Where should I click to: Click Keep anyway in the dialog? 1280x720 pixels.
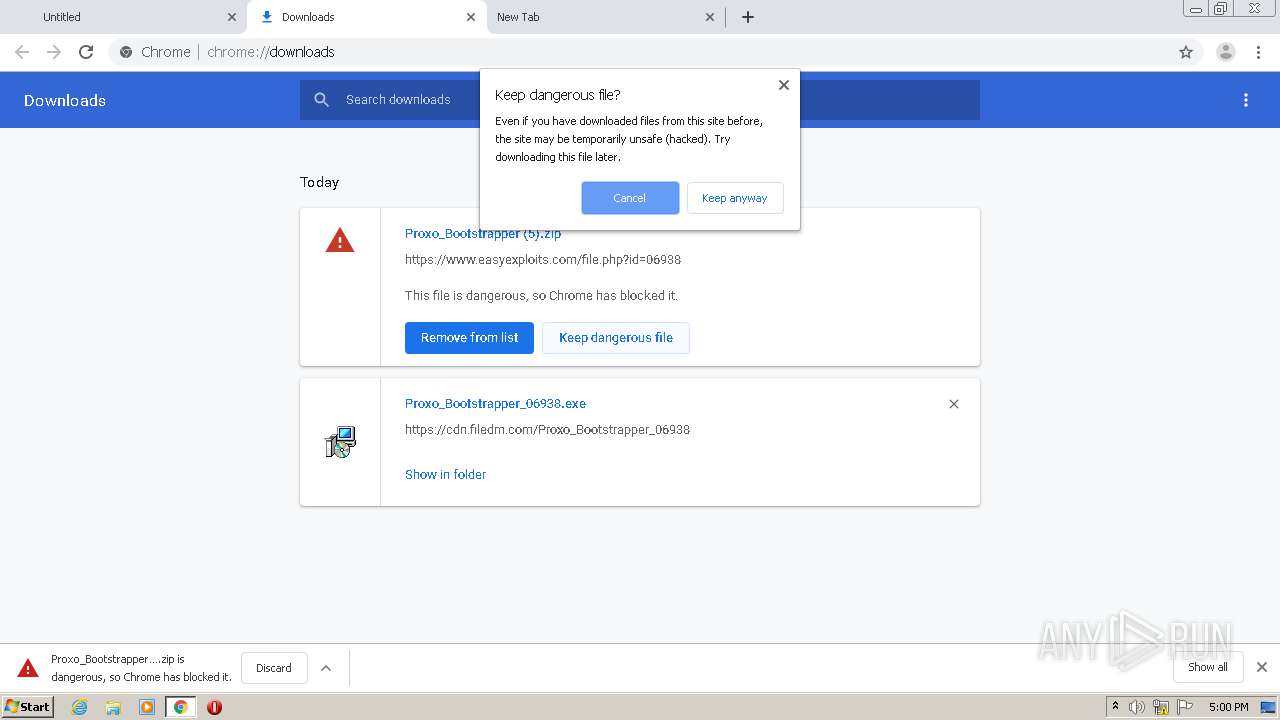[x=735, y=198]
